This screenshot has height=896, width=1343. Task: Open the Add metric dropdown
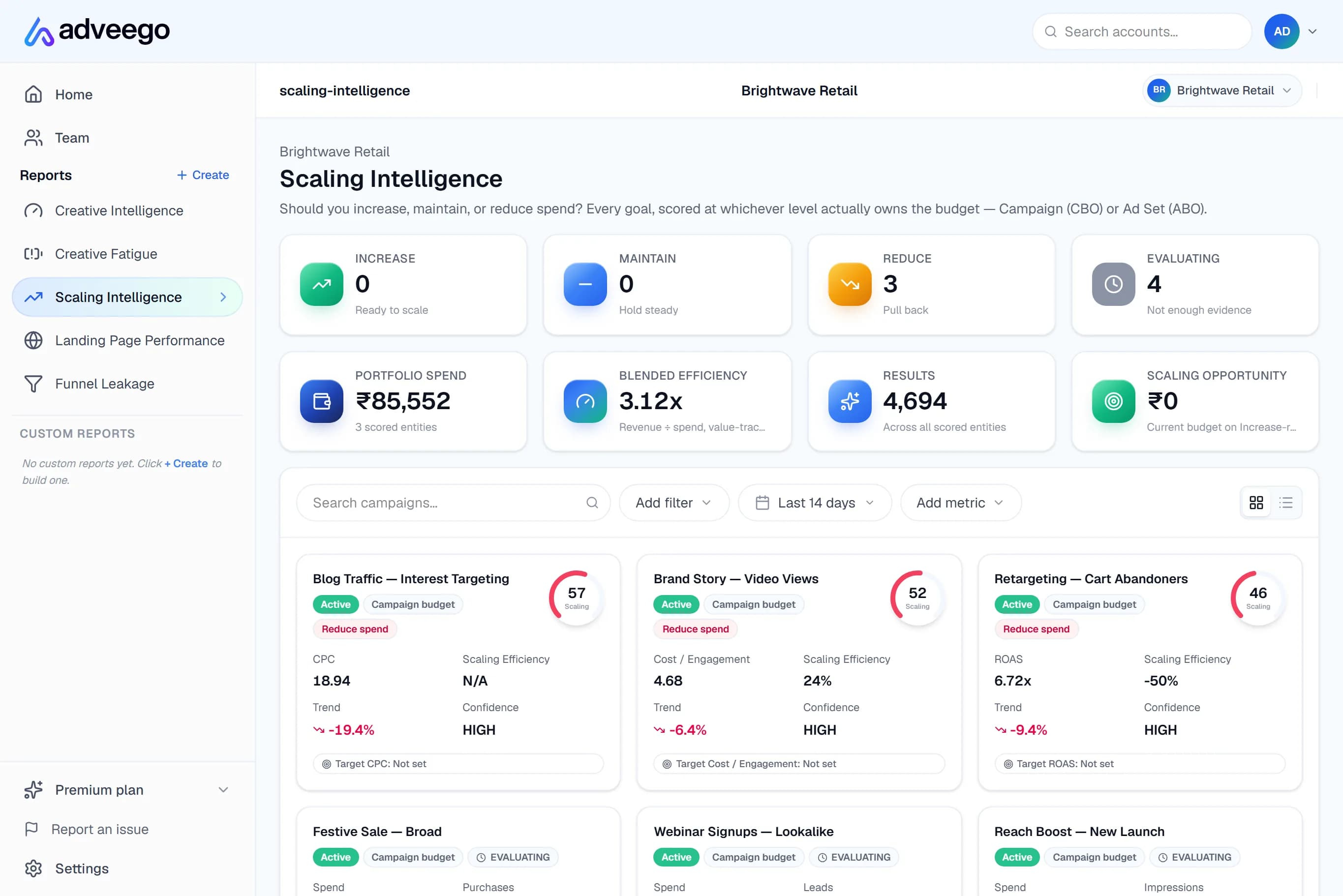tap(960, 502)
